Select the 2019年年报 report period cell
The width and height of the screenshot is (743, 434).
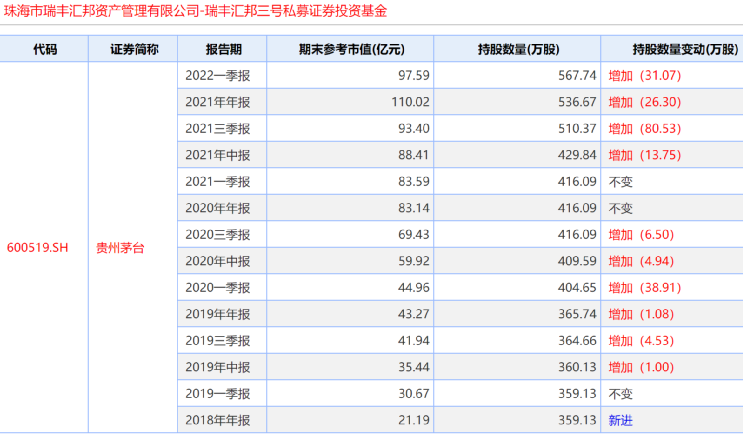pos(223,314)
